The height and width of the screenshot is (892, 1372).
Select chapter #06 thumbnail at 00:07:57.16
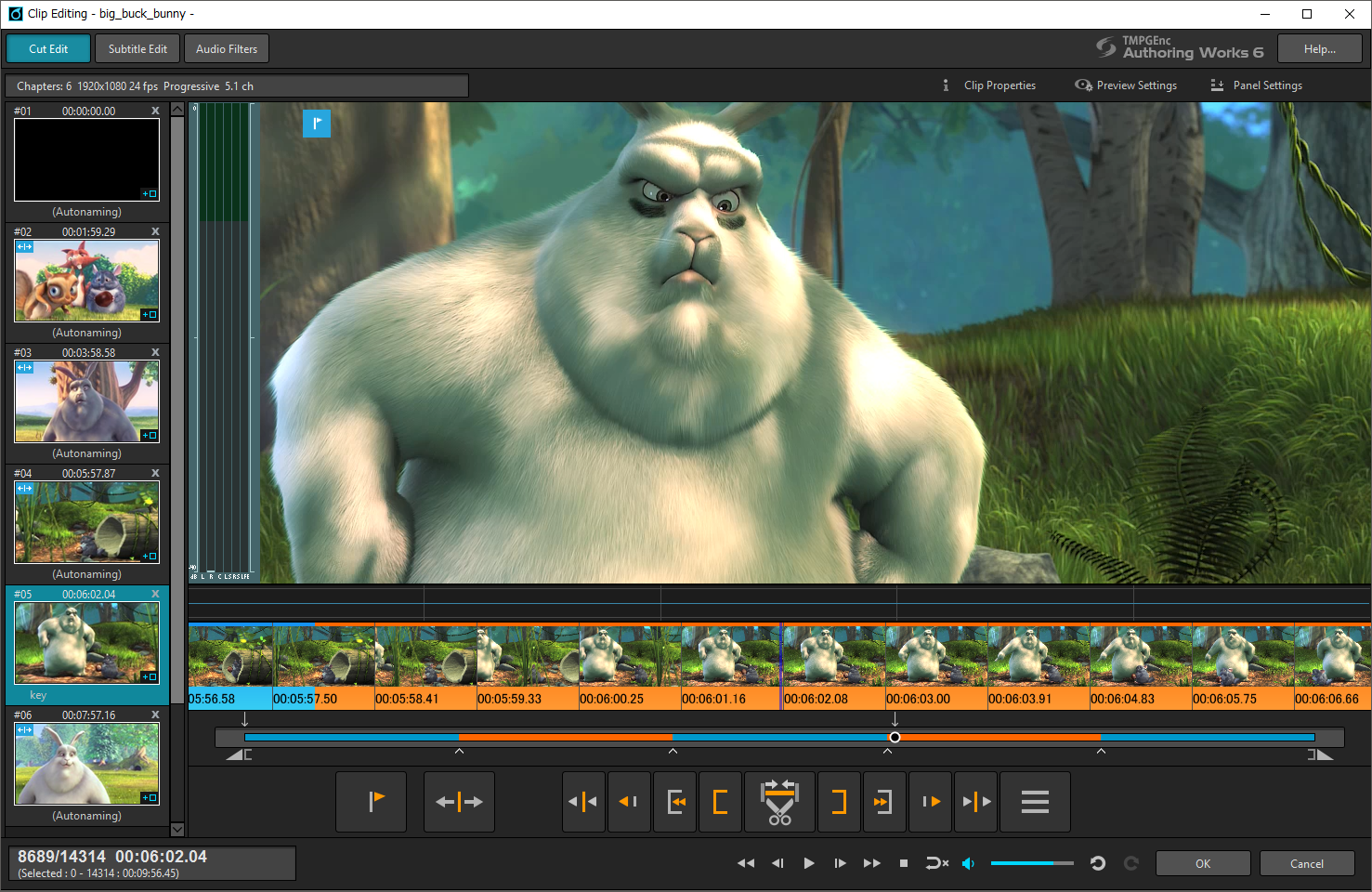coord(86,763)
